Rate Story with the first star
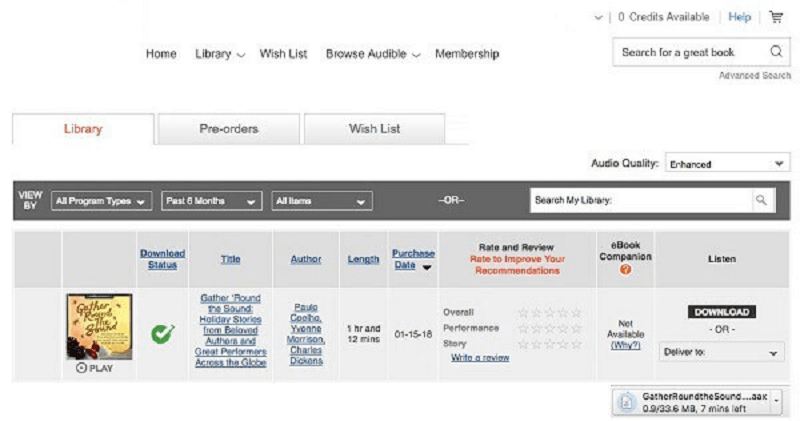The width and height of the screenshot is (800, 421). 523,343
